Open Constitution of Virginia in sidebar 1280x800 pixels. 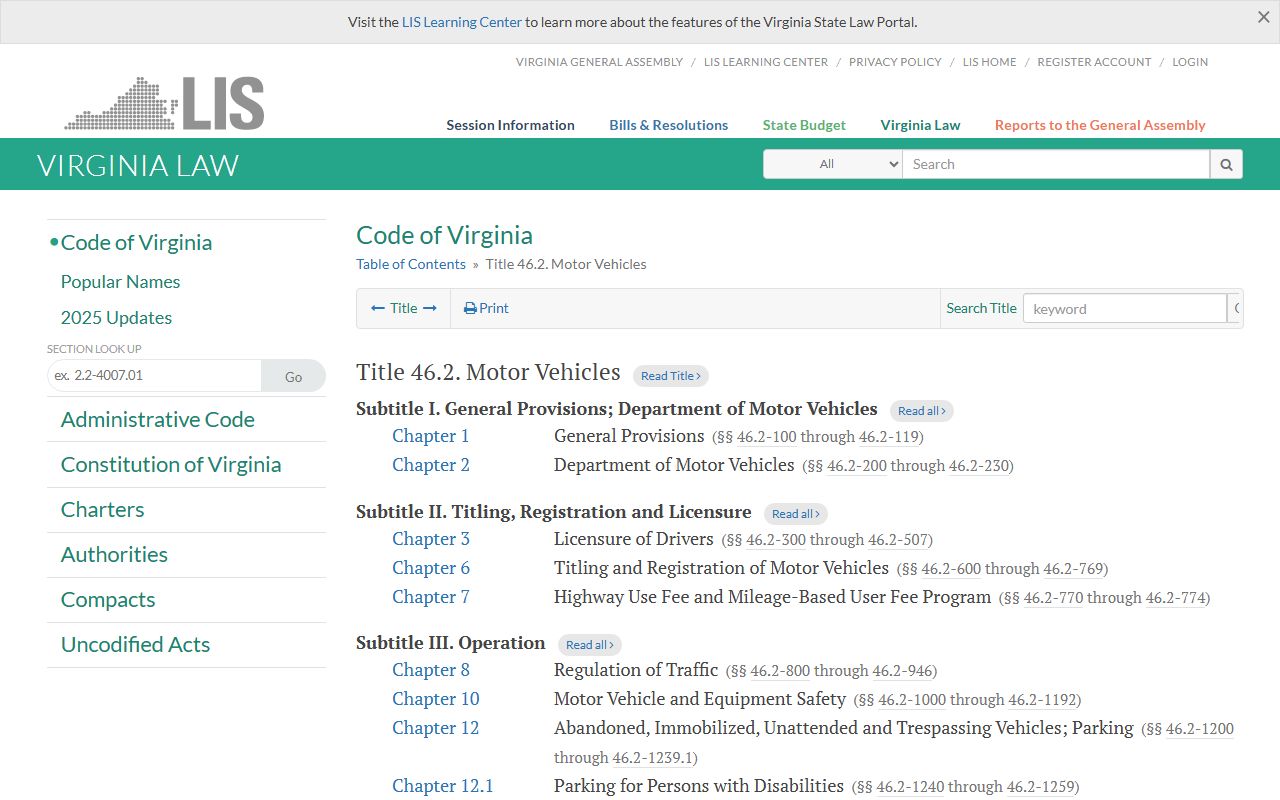[x=171, y=465]
